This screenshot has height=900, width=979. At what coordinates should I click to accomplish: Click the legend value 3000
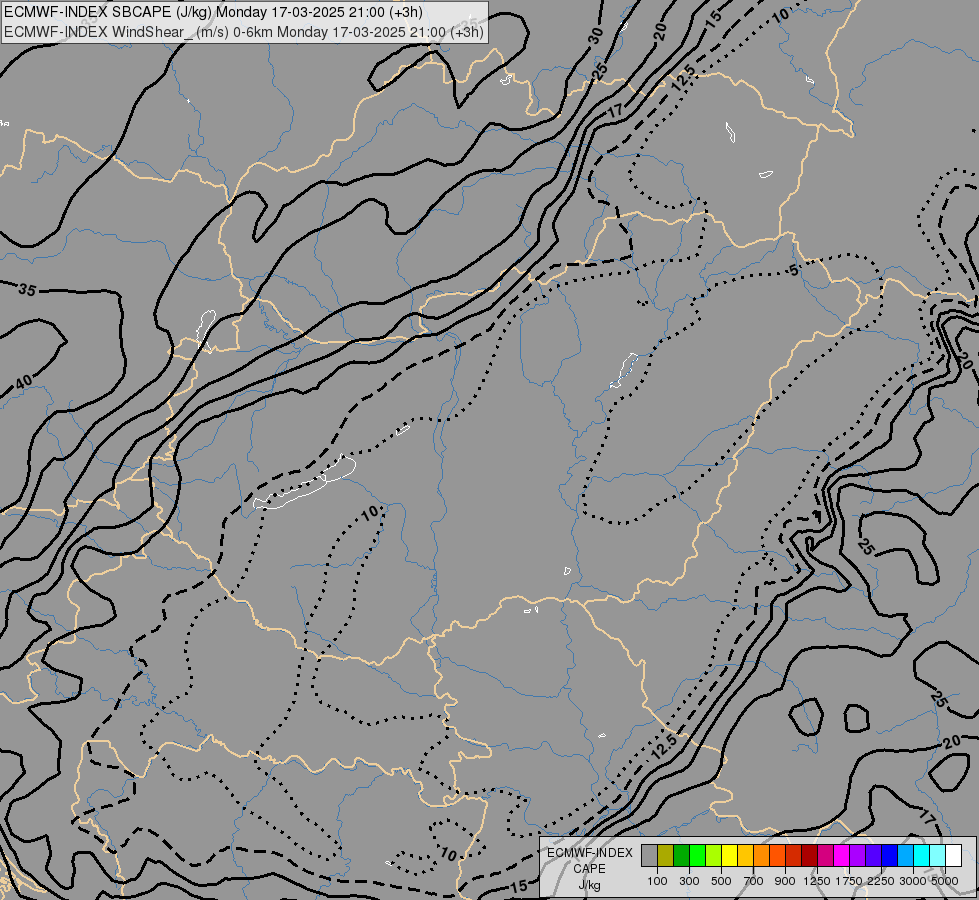click(x=913, y=881)
